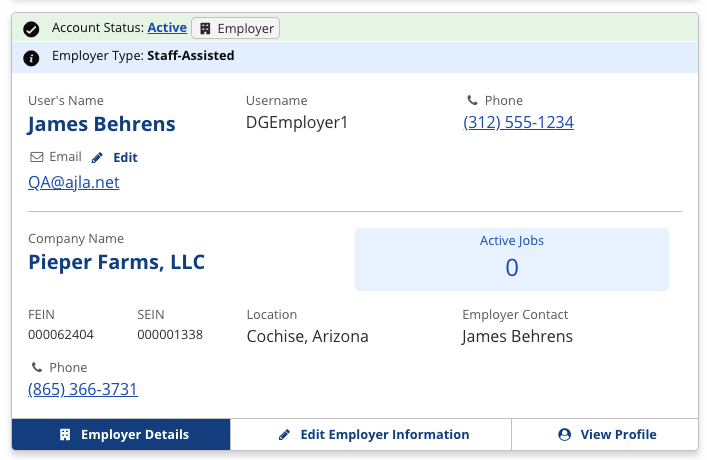707x460 pixels.
Task: Click the Cochise, Arizona location text
Action: pyautogui.click(x=308, y=336)
